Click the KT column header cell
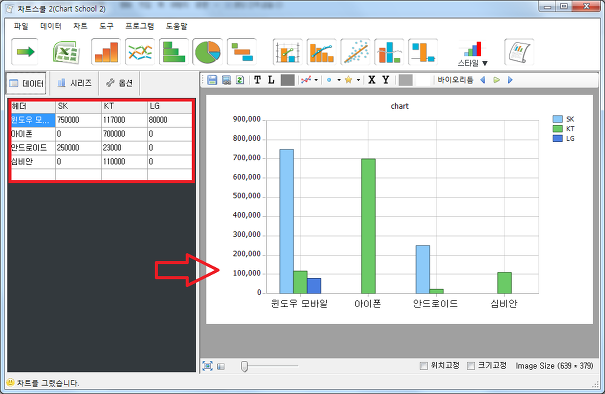The height and width of the screenshot is (394, 605). pyautogui.click(x=125, y=107)
